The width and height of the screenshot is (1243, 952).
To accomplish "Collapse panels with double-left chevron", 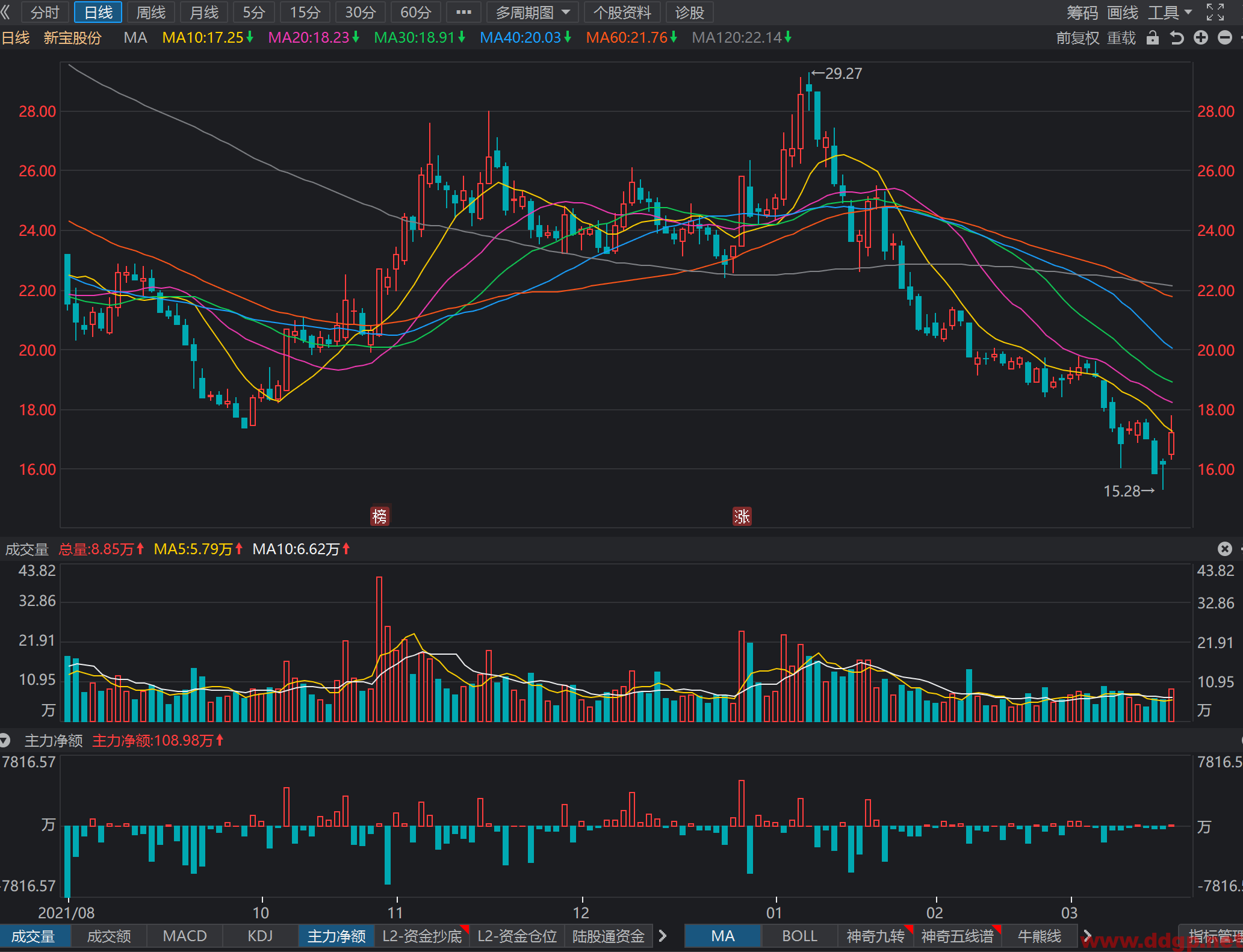I will tap(6, 12).
